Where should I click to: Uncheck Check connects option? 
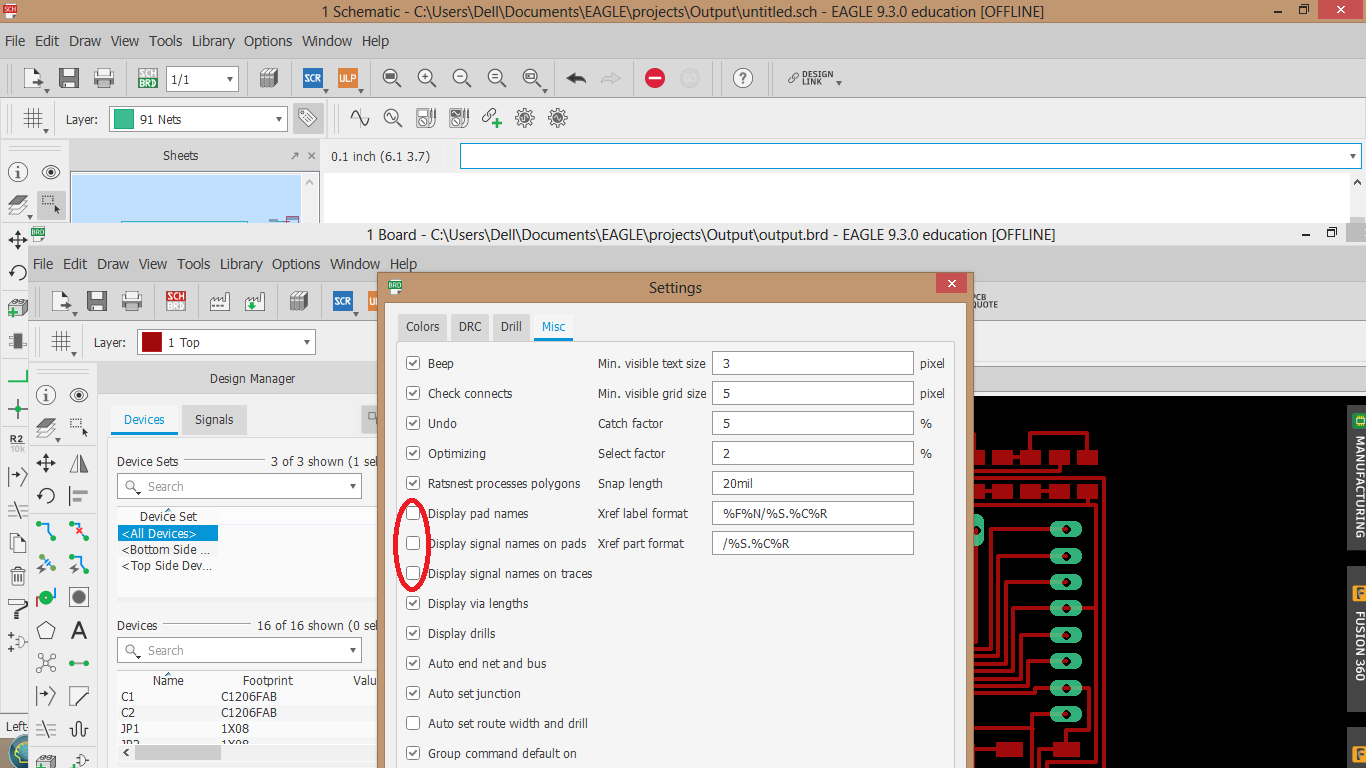tap(413, 393)
